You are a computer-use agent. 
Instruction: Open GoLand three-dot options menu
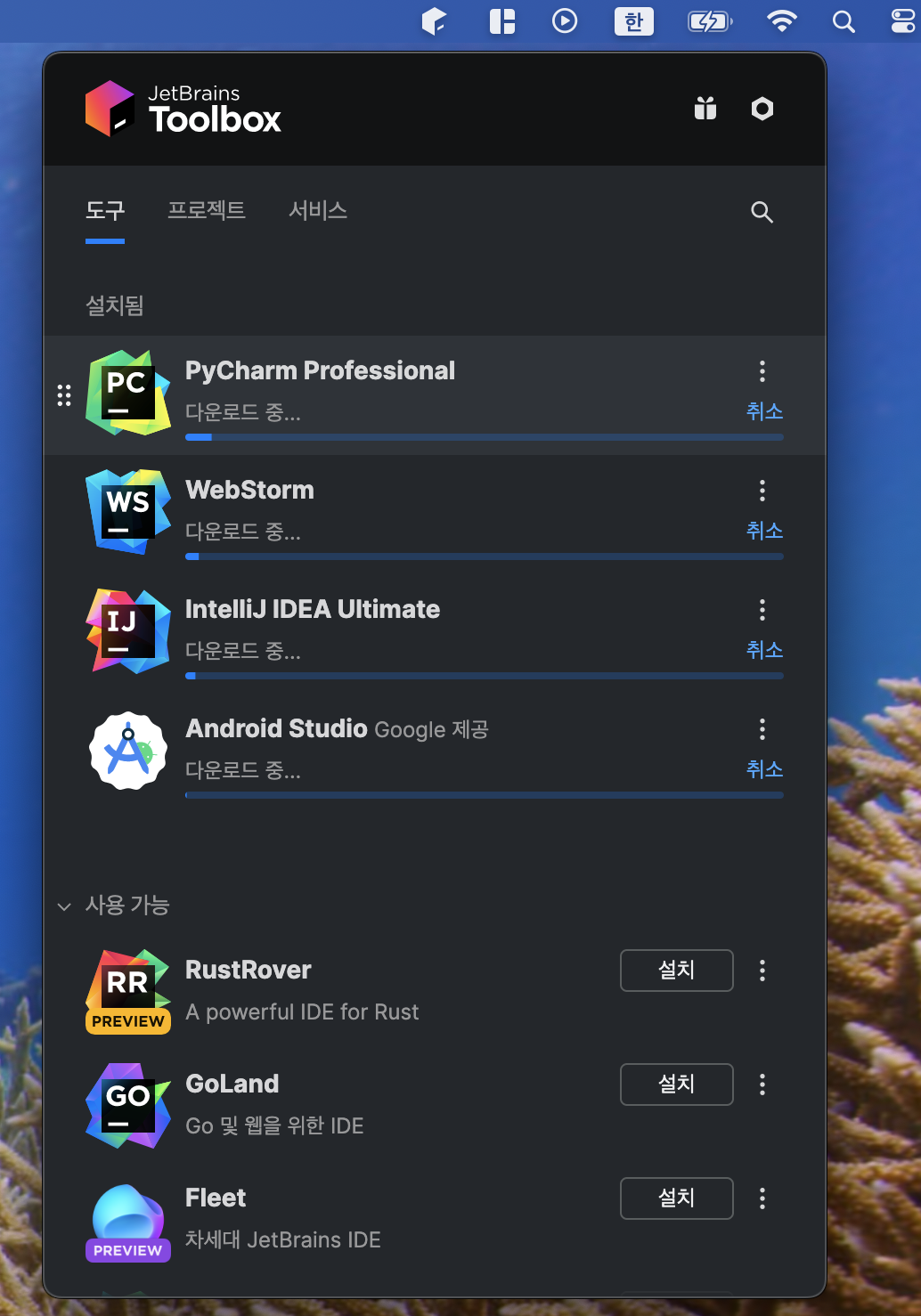point(762,1084)
